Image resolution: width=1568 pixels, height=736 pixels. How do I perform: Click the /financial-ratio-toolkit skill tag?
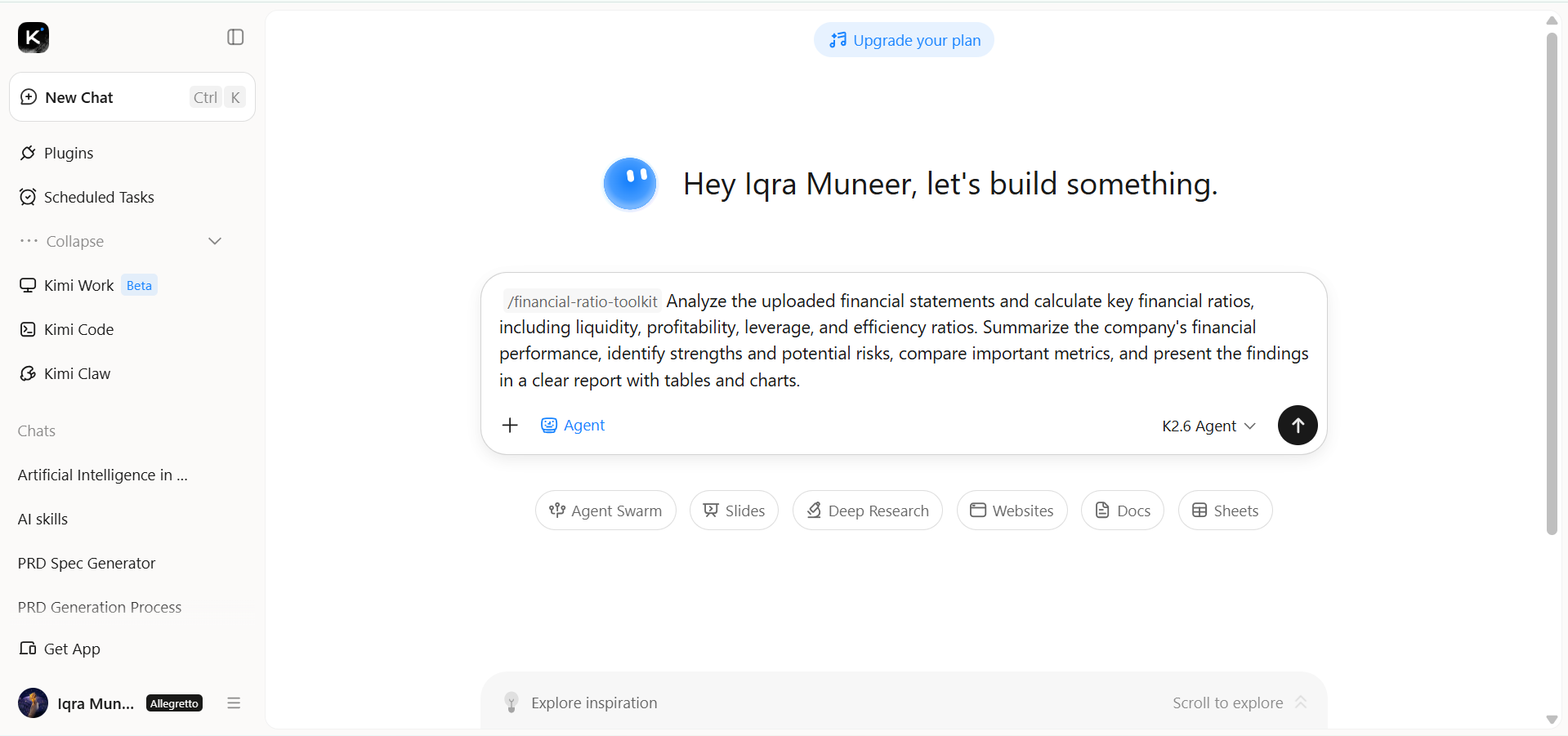click(x=582, y=301)
